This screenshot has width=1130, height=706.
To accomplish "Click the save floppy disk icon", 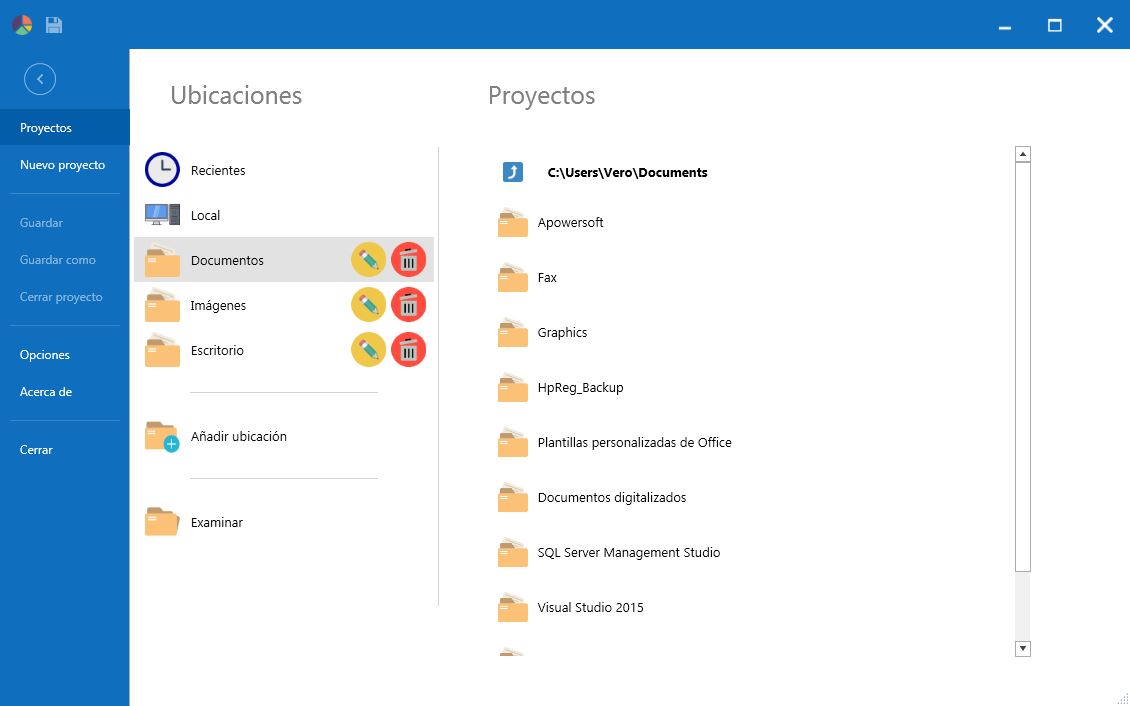I will pyautogui.click(x=54, y=25).
